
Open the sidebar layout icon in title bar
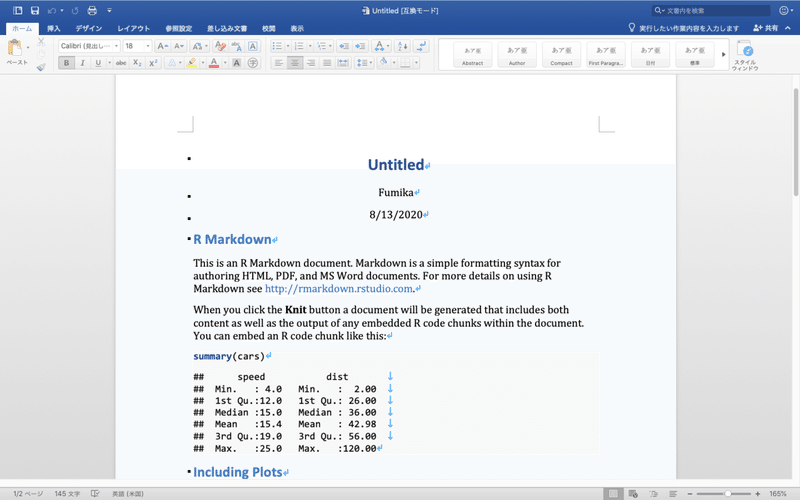(x=17, y=10)
